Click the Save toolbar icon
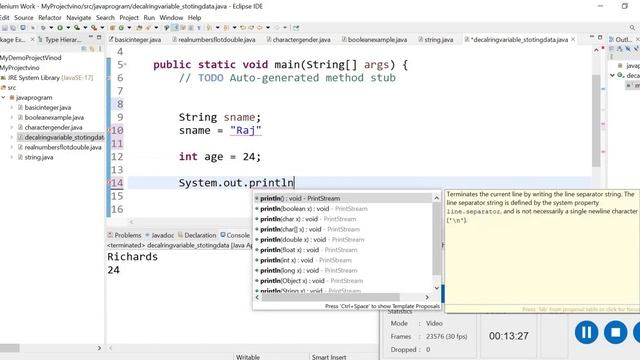The width and height of the screenshot is (640, 360). coord(4,28)
